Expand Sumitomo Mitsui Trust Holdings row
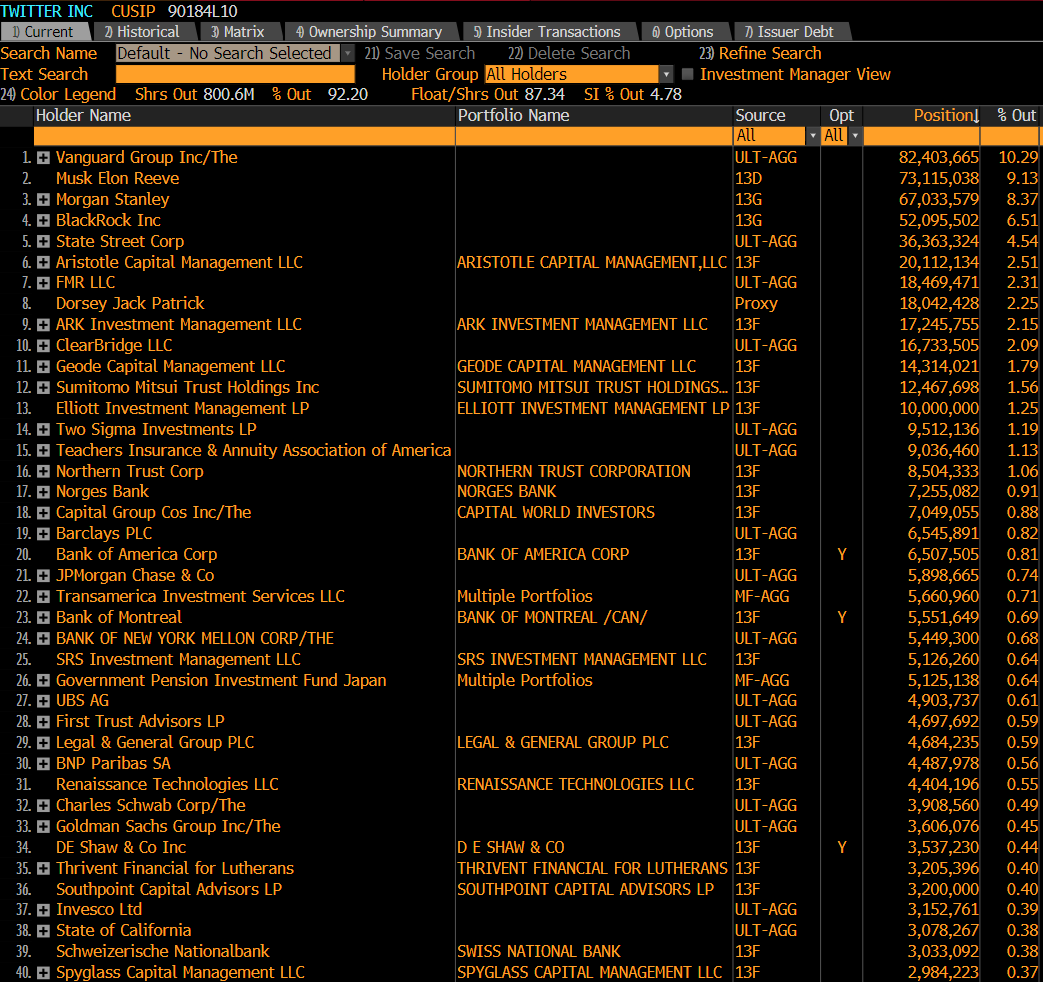The image size is (1043, 982). pos(43,387)
